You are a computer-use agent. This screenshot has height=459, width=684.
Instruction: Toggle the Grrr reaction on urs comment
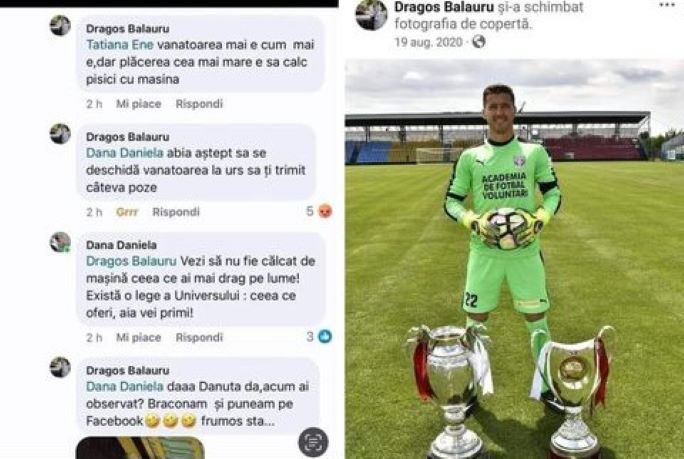coord(127,212)
